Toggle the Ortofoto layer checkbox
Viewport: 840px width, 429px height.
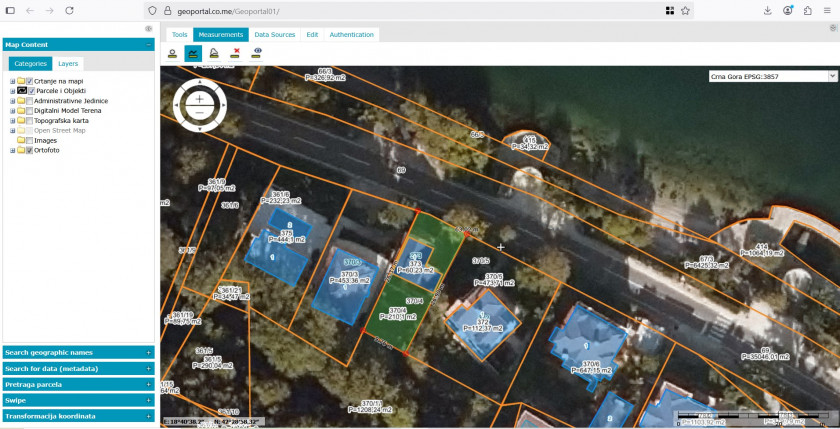(30, 151)
